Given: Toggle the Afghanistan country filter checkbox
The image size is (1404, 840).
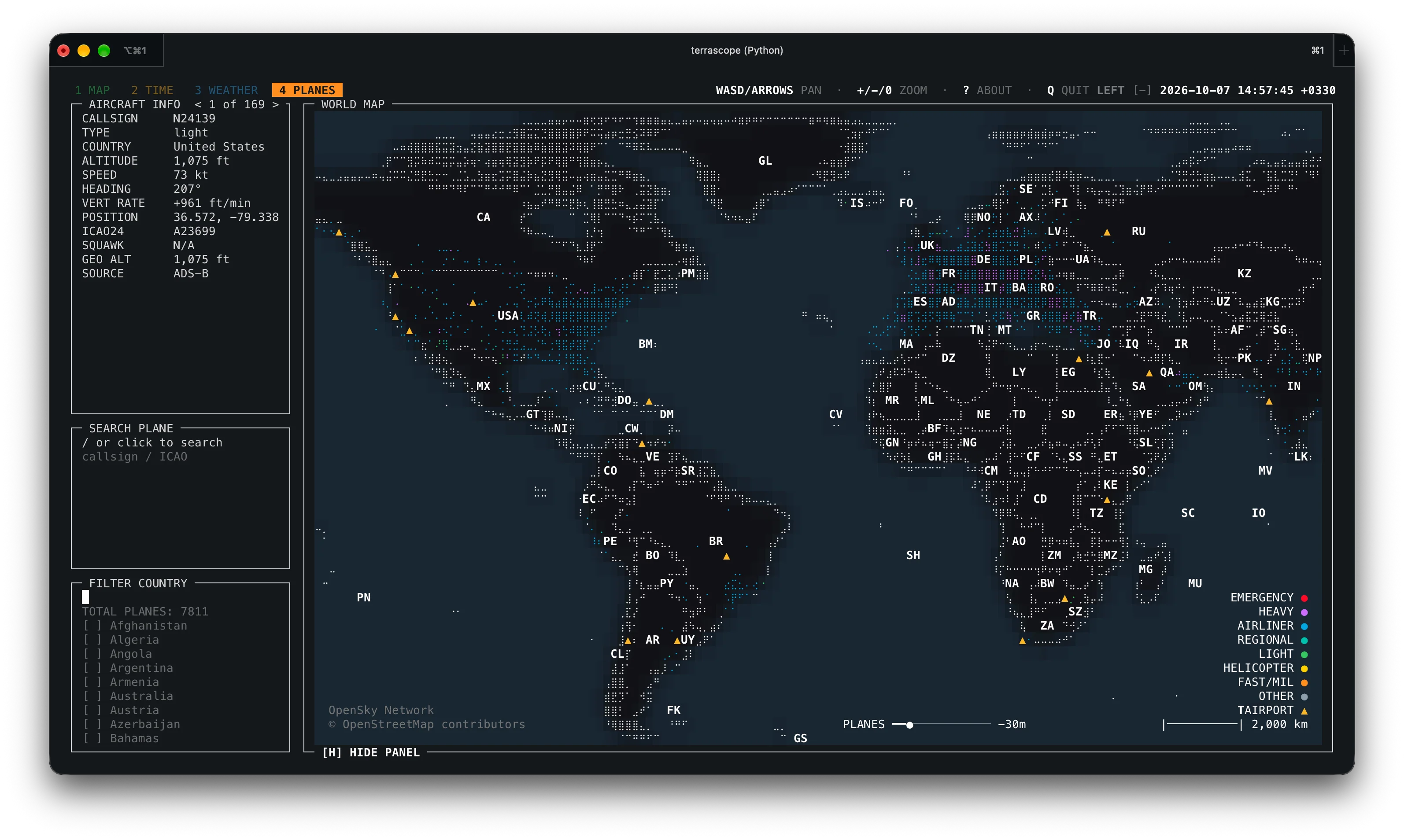Looking at the screenshot, I should click(x=92, y=626).
